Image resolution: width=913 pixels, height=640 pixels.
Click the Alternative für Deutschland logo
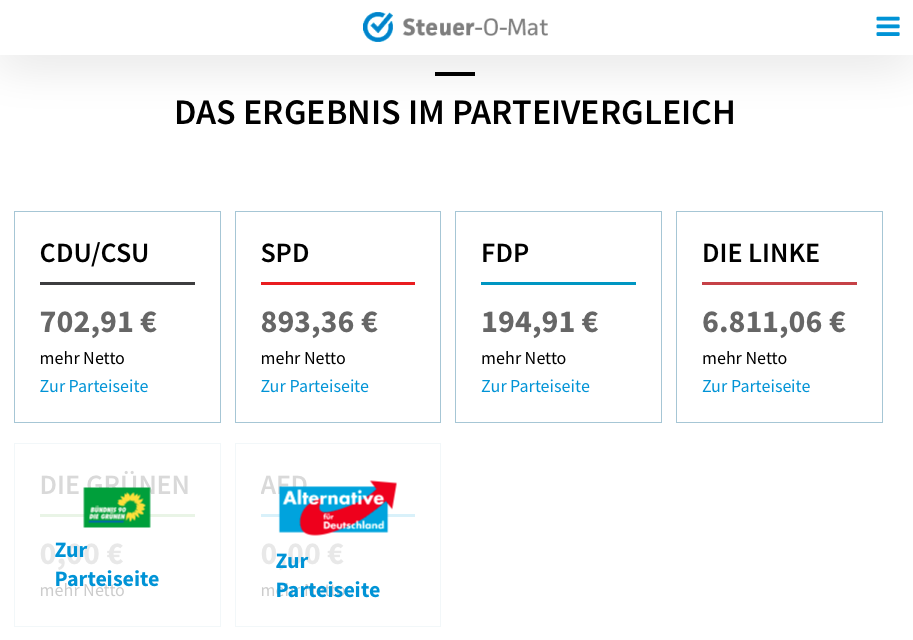(x=337, y=508)
